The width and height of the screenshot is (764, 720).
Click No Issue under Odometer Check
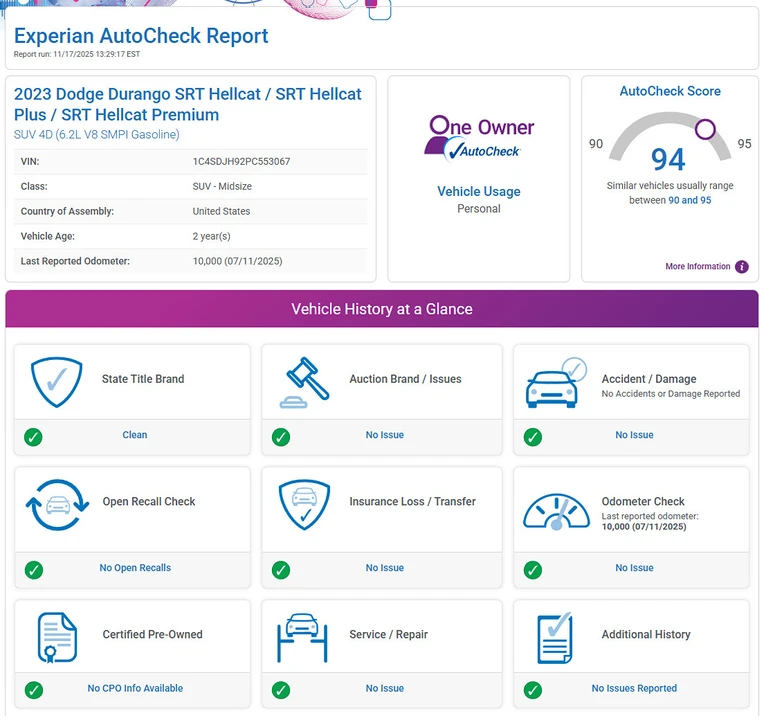[x=634, y=568]
